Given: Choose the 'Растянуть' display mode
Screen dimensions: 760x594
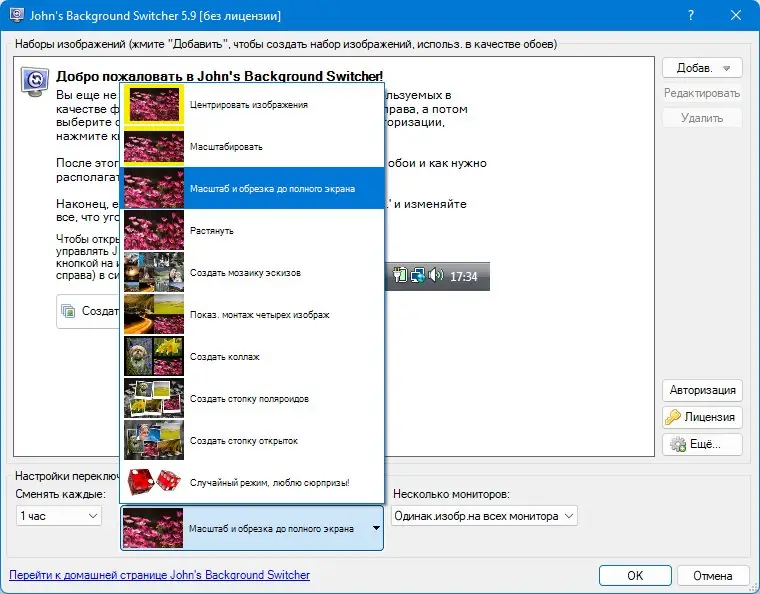Looking at the screenshot, I should click(252, 231).
